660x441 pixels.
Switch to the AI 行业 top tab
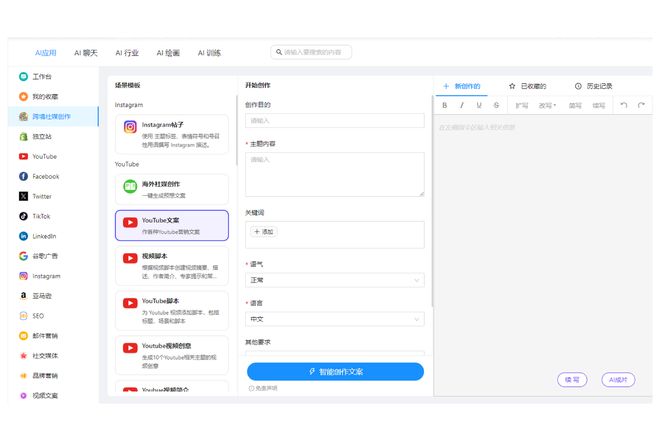pyautogui.click(x=127, y=53)
